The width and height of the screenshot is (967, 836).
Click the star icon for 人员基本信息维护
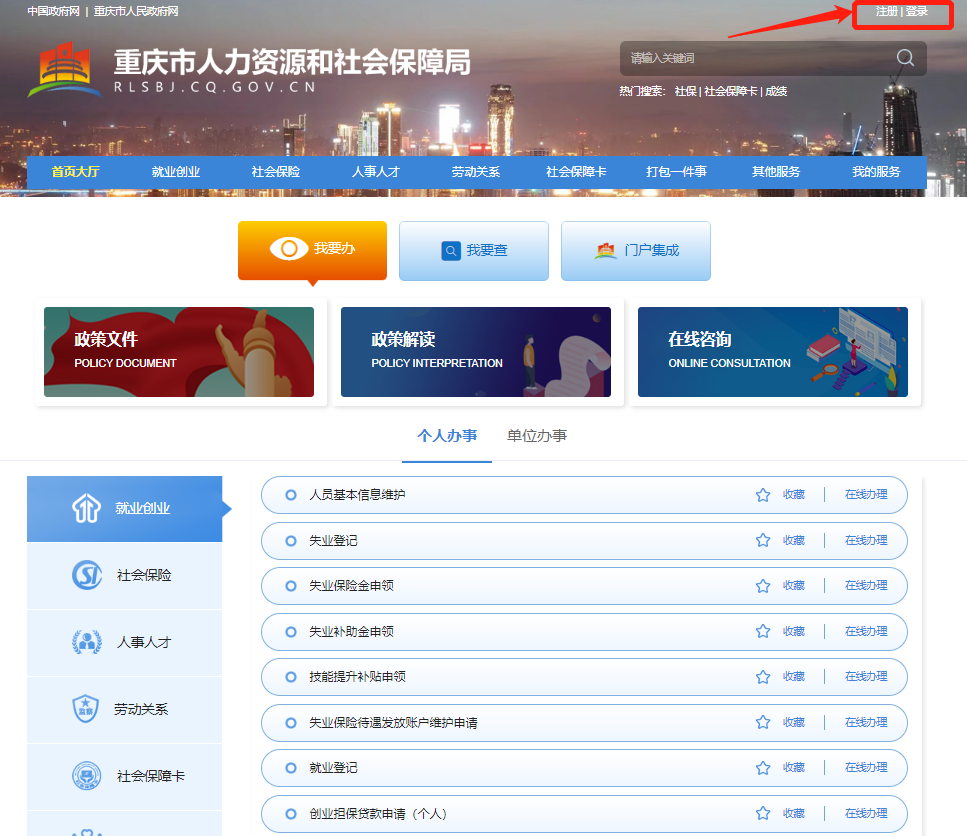[763, 494]
